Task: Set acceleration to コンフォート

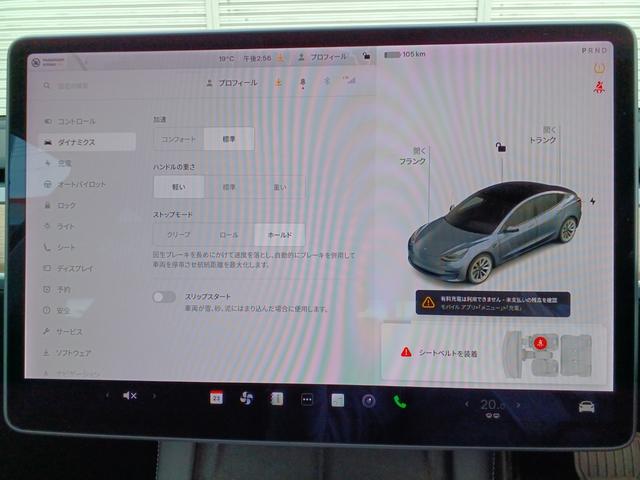Action: click(178, 139)
